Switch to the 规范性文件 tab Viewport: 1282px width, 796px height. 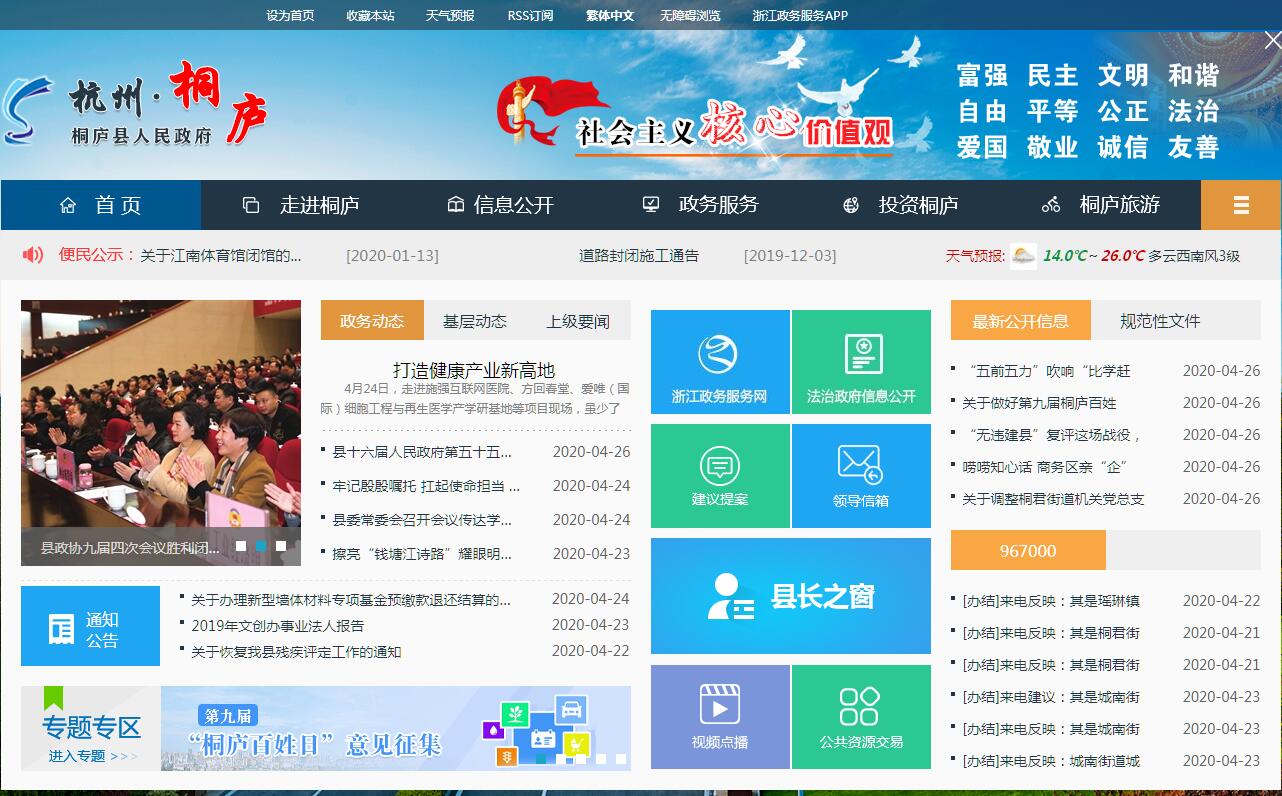pos(1159,321)
